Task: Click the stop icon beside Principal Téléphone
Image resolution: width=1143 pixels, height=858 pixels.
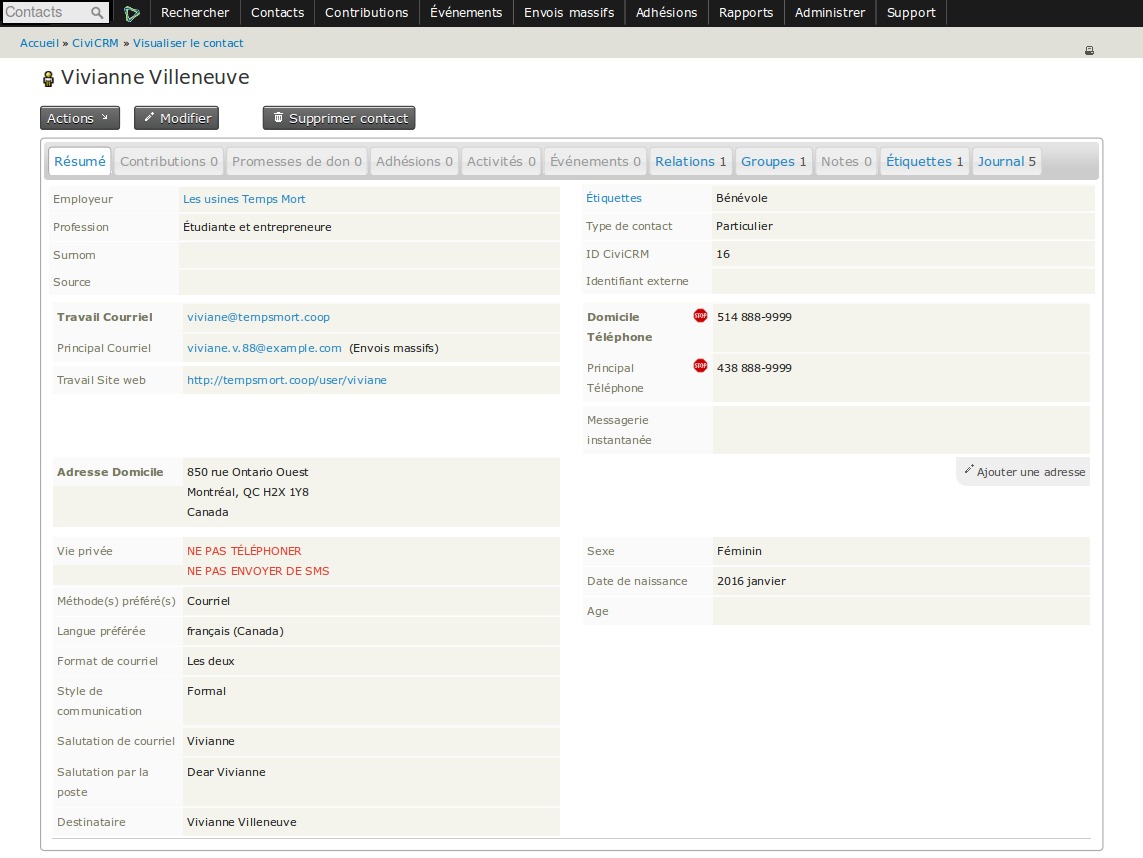Action: (x=700, y=366)
